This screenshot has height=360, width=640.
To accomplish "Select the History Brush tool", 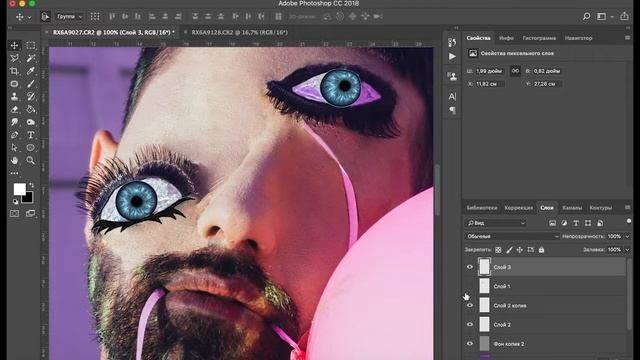I will [x=31, y=96].
